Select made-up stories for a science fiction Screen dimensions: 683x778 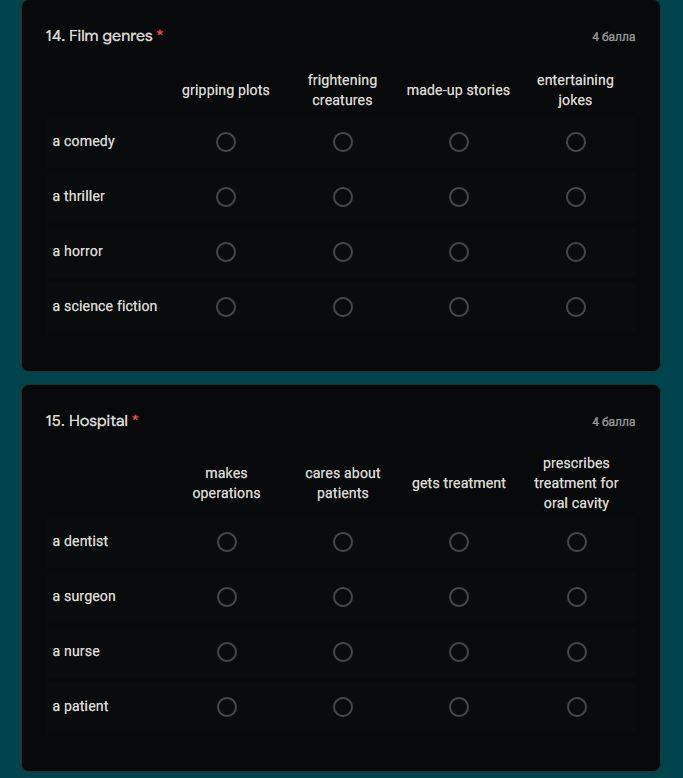click(x=459, y=307)
